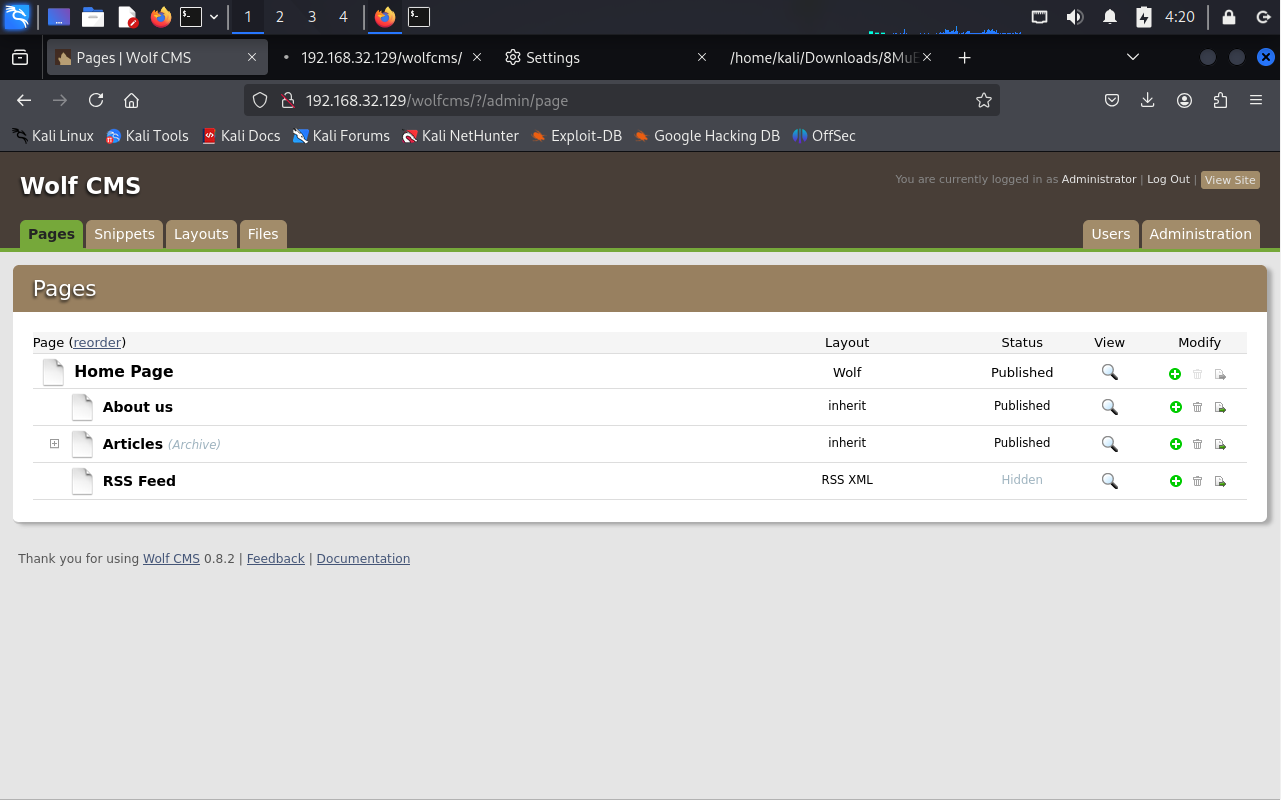Copy the Home Page entry

[1220, 374]
